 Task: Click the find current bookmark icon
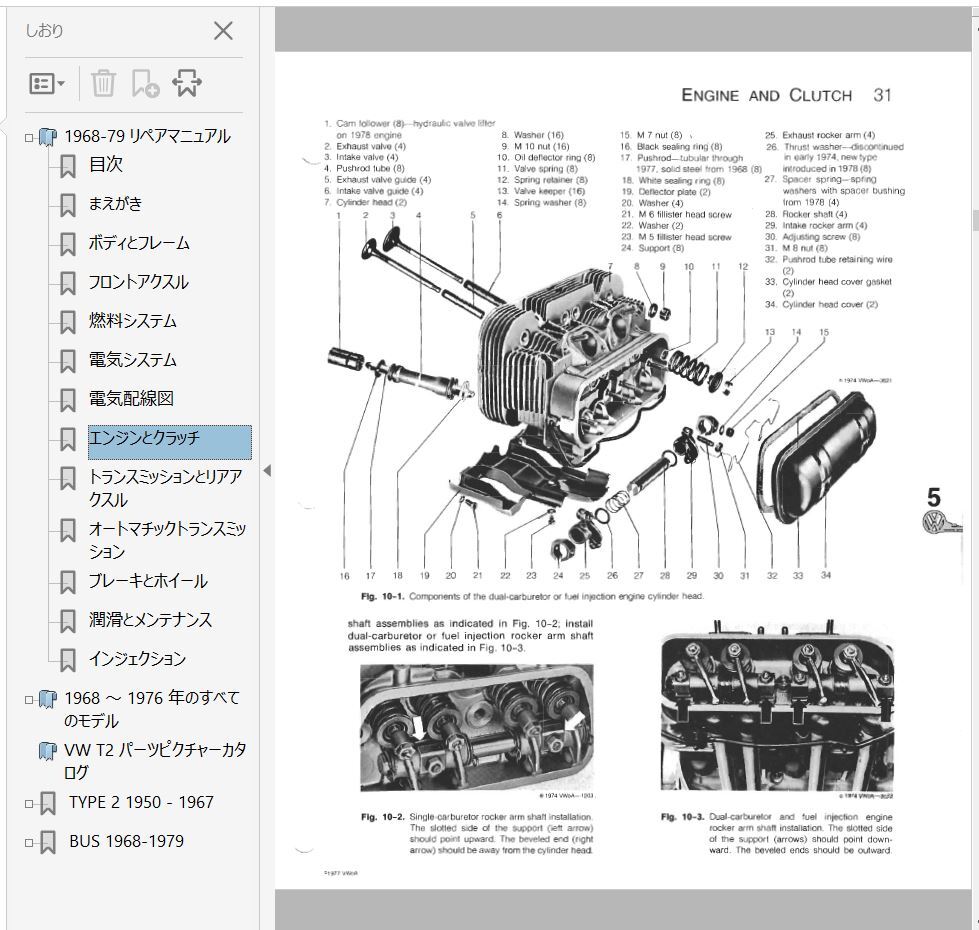(x=187, y=83)
